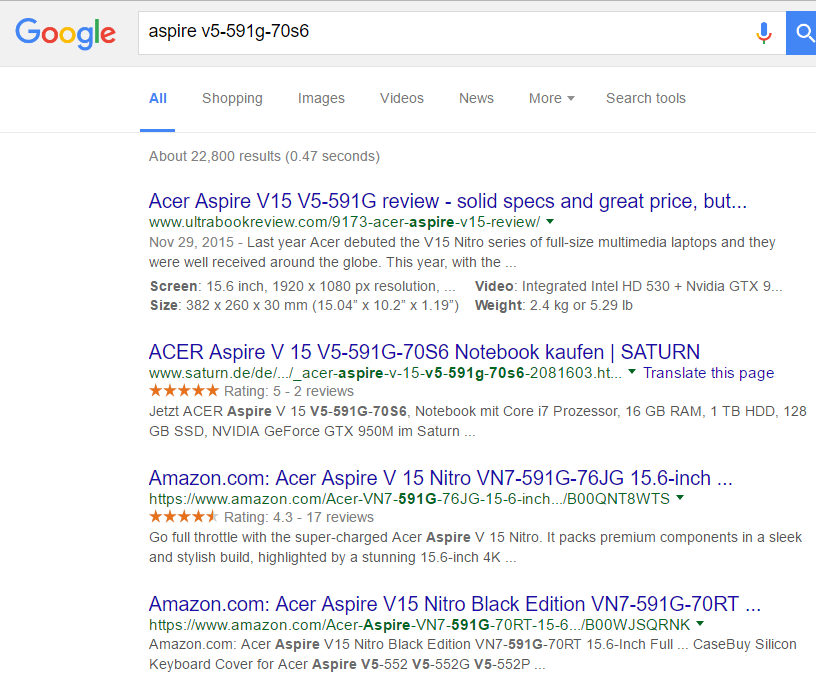Image resolution: width=816 pixels, height=687 pixels.
Task: Switch to the Shopping tab
Action: (x=232, y=98)
